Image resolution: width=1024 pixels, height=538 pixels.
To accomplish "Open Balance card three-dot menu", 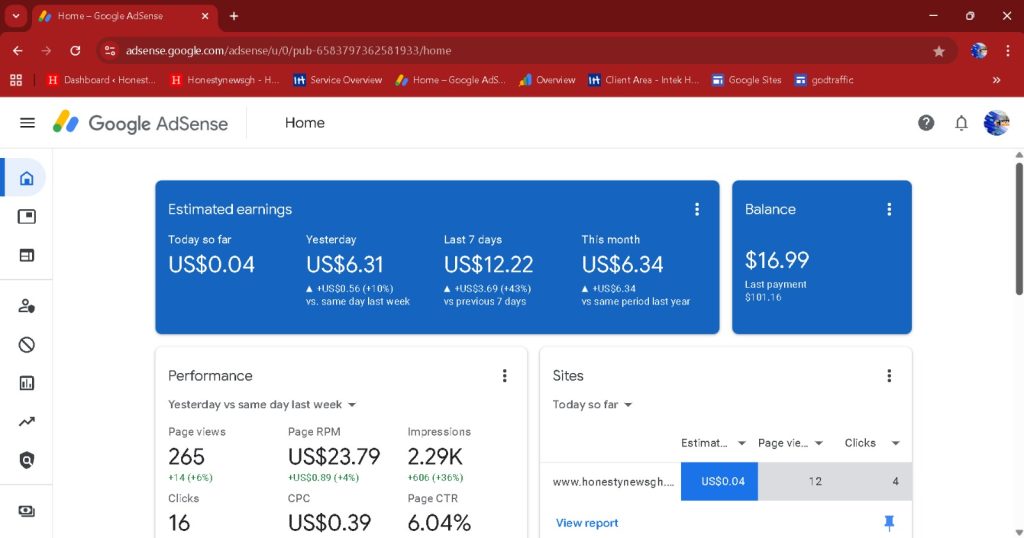I will (x=889, y=209).
